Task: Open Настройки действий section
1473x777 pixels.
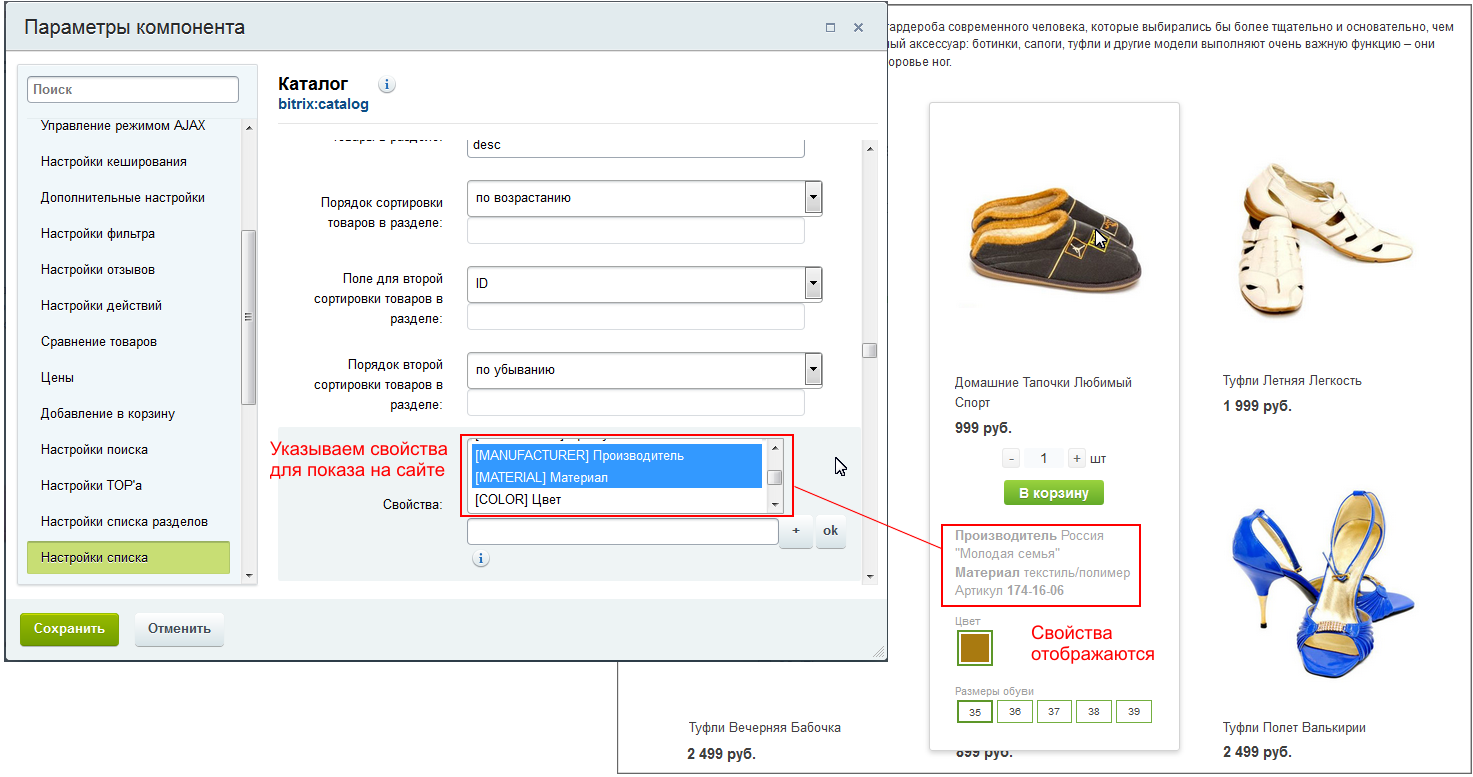Action: coord(101,305)
